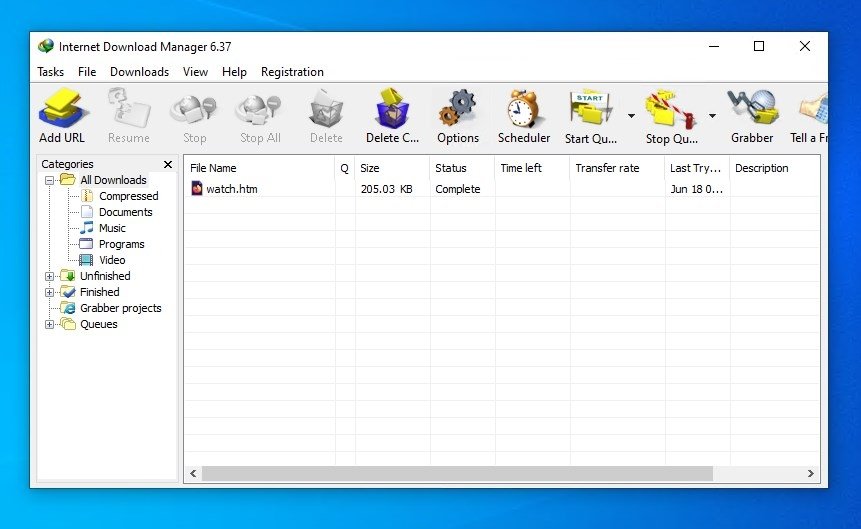Click the Add URL toolbar icon
The width and height of the screenshot is (861, 529).
(62, 108)
